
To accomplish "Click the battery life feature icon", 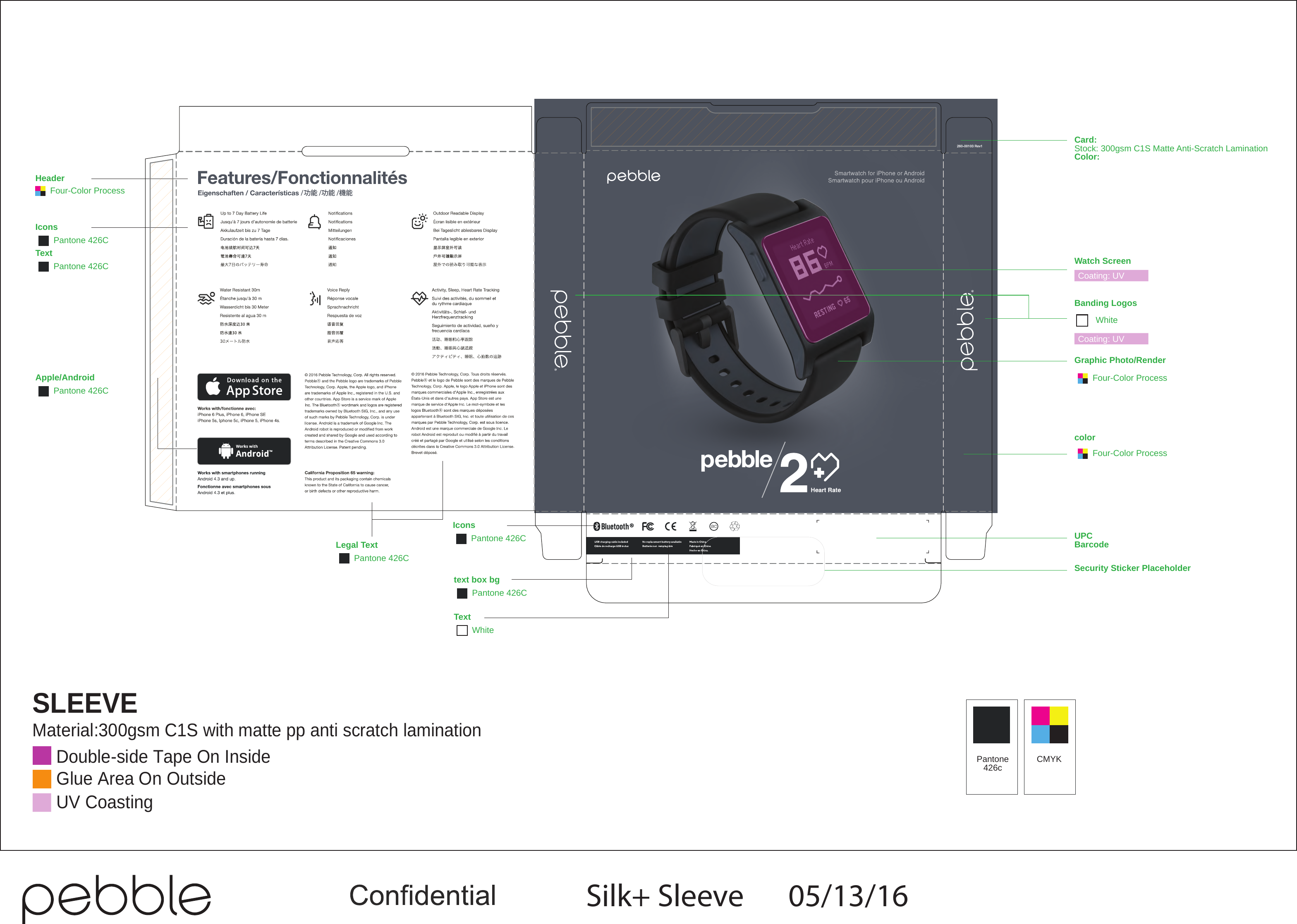I will click(206, 221).
